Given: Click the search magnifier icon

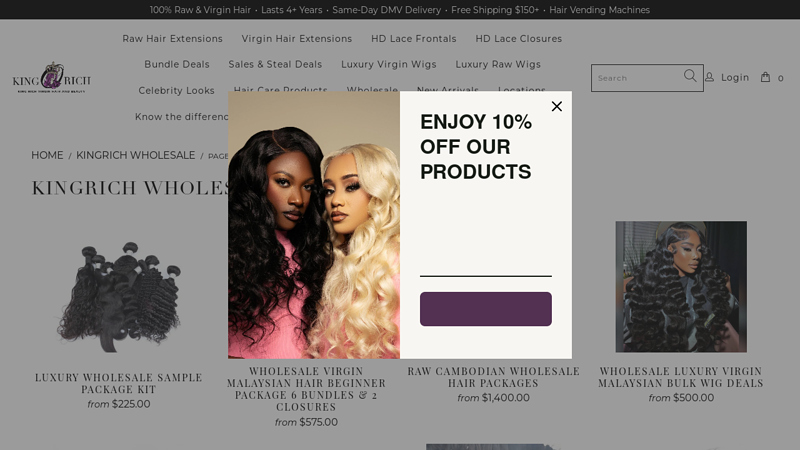Looking at the screenshot, I should (690, 76).
